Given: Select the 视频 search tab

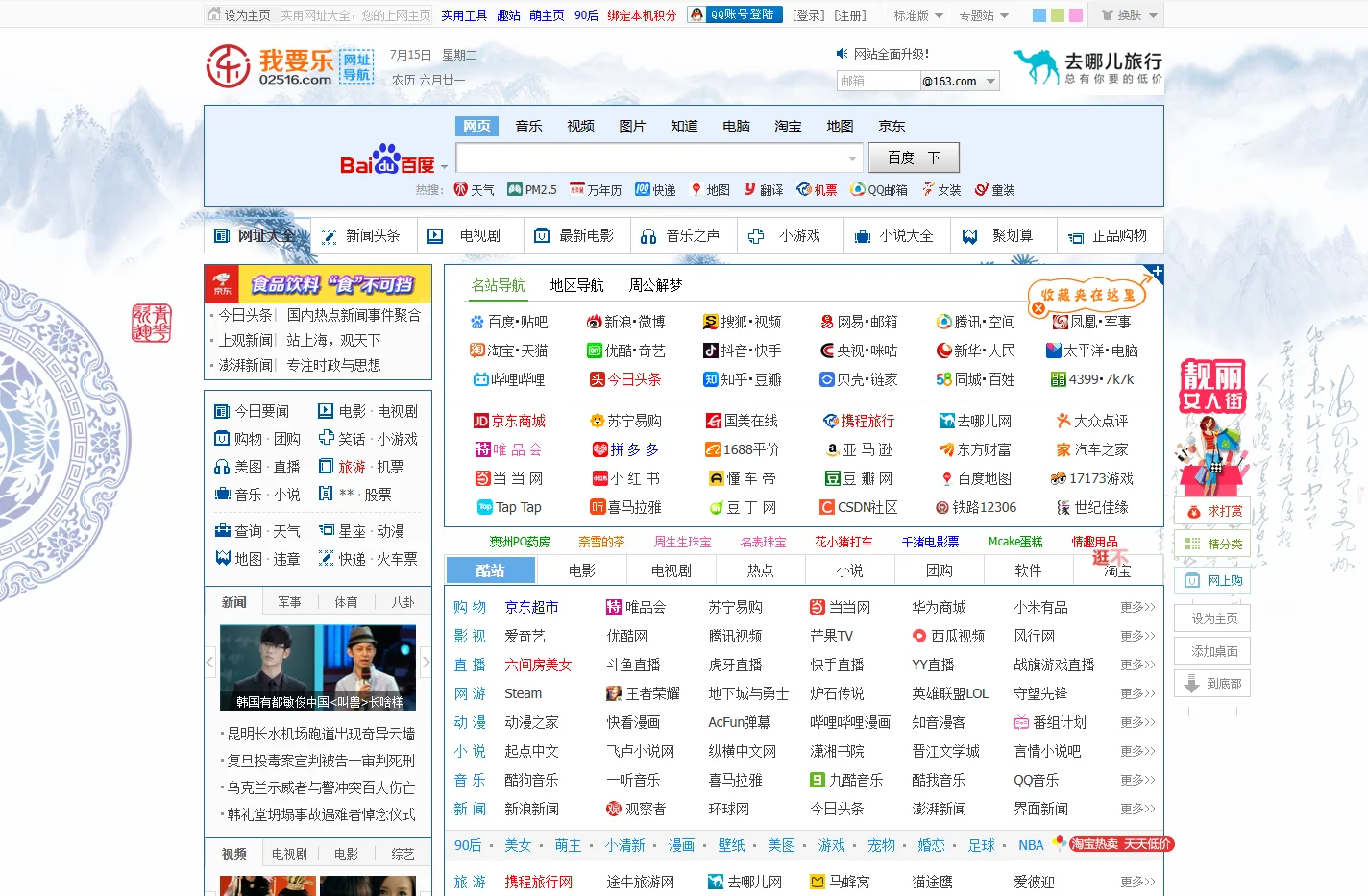Looking at the screenshot, I should tap(580, 126).
